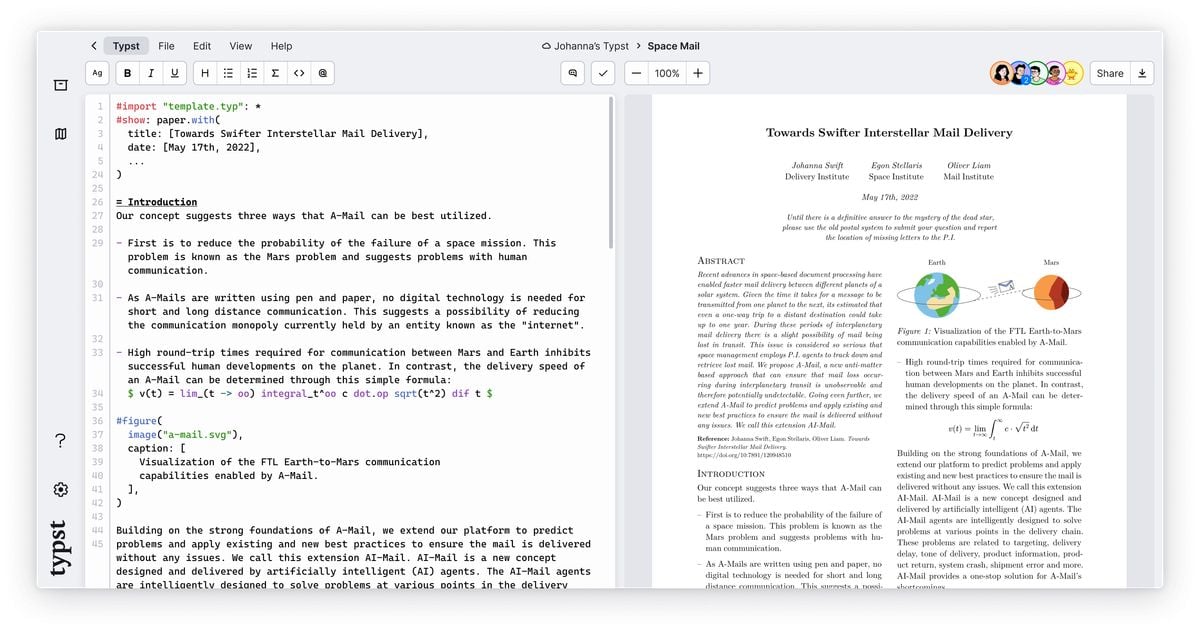Toggle bold formatting in the toolbar
Screen dimensions: 1200x631
(x=128, y=73)
